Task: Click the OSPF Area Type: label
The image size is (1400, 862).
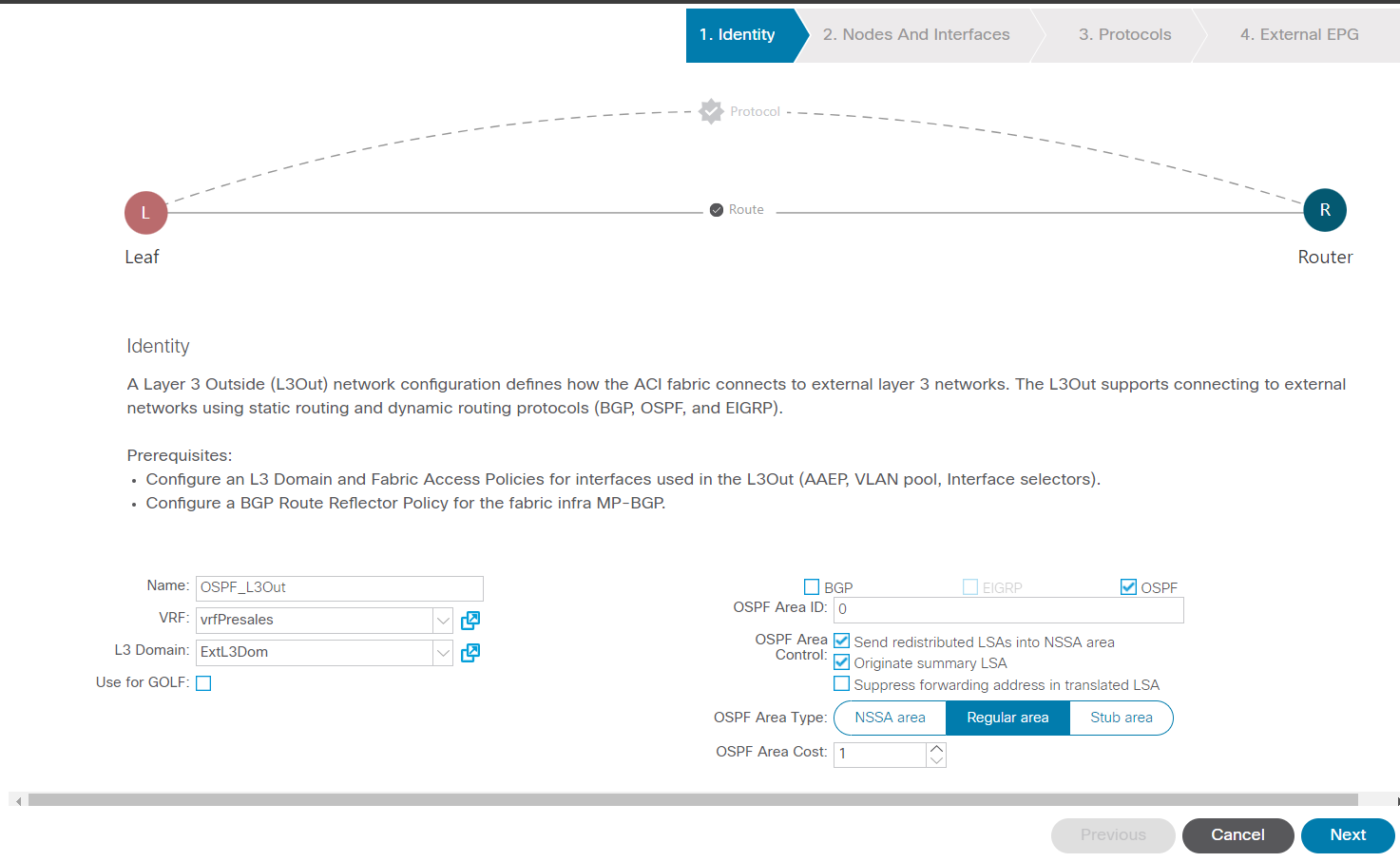Action: [770, 718]
